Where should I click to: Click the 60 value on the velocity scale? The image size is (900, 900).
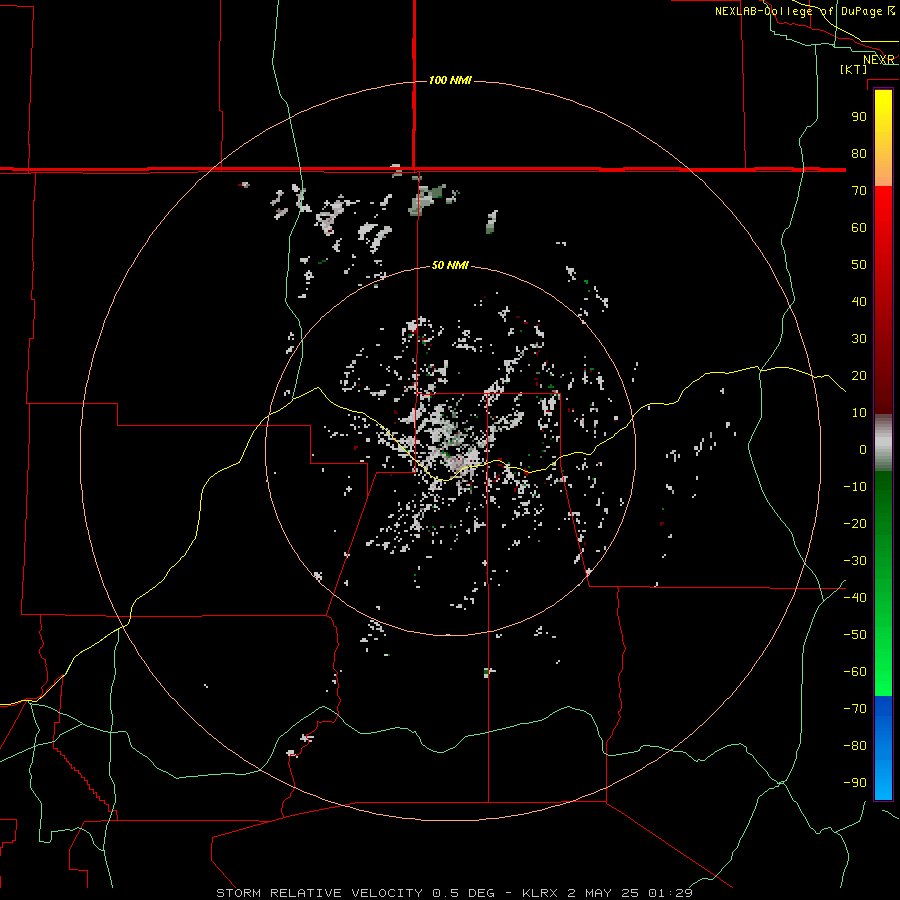pyautogui.click(x=859, y=228)
